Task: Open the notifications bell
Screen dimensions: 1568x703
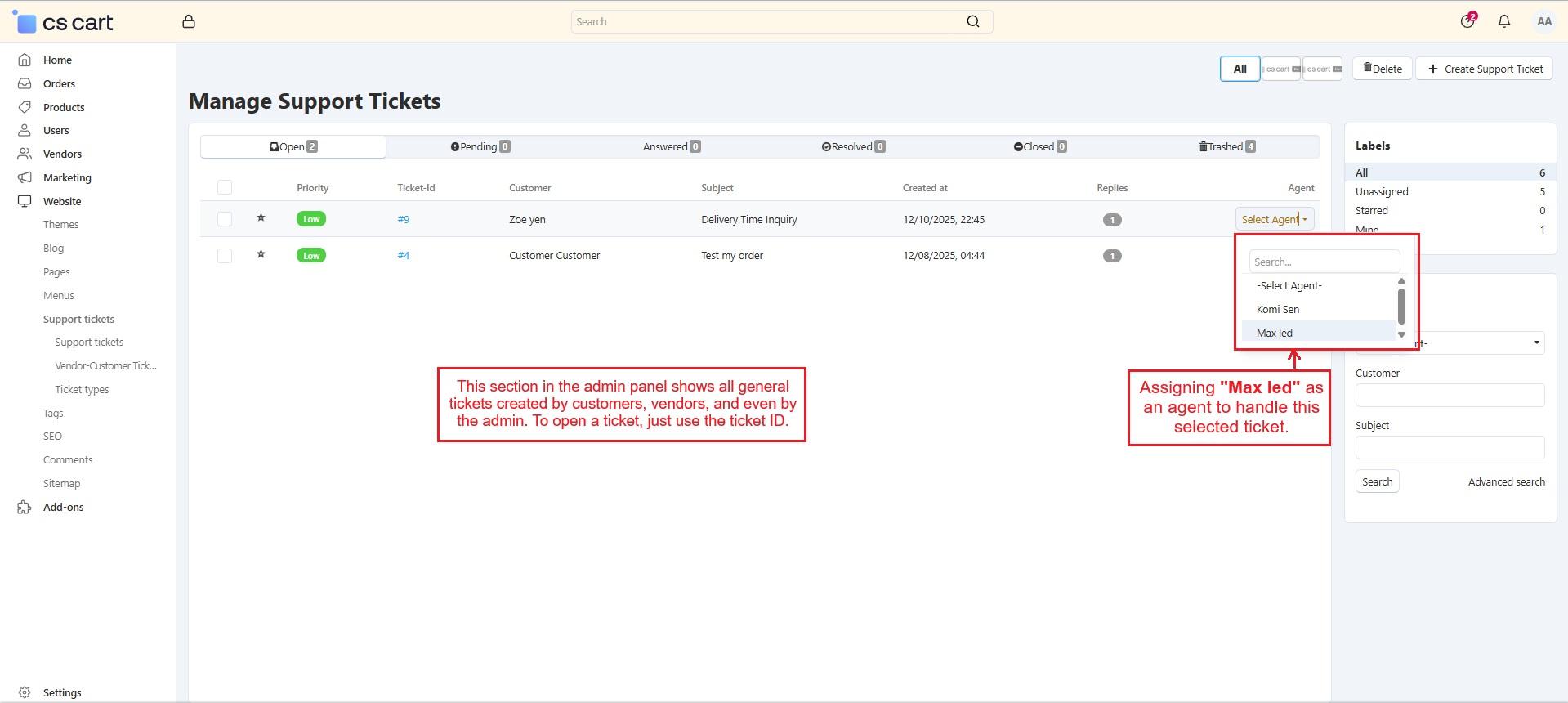Action: point(1503,22)
